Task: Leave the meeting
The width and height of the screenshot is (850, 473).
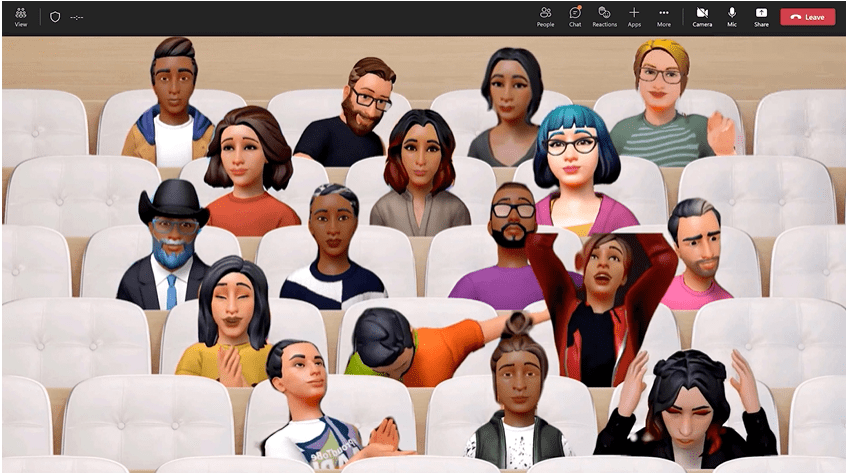Action: tap(808, 16)
